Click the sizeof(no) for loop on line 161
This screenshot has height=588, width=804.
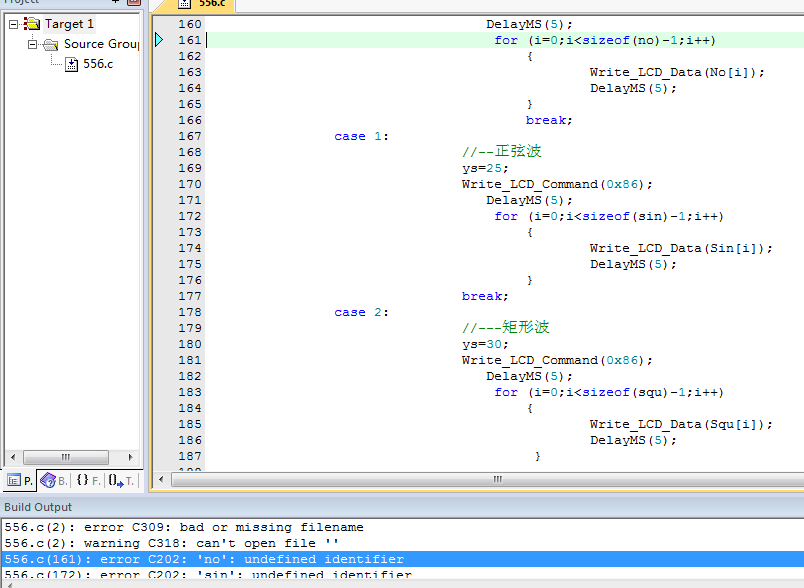pos(605,40)
